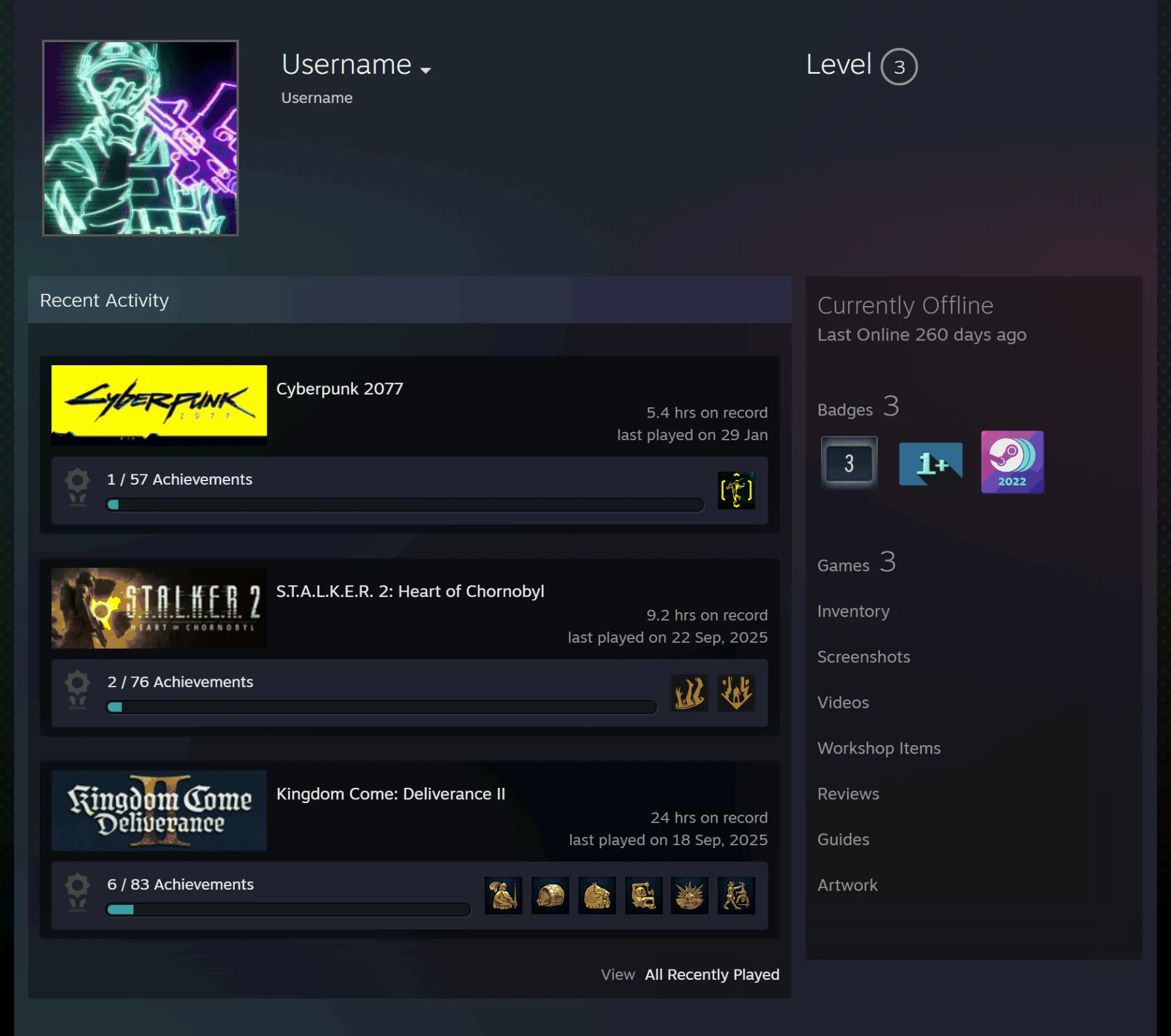The image size is (1171, 1036).
Task: Click achievements trophy icon in Kingdom Come row
Action: [77, 891]
